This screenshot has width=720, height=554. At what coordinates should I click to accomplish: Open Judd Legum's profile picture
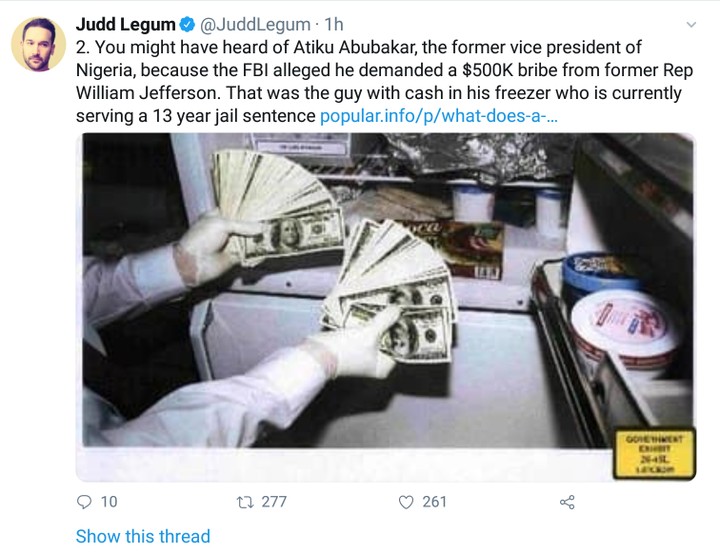38,45
